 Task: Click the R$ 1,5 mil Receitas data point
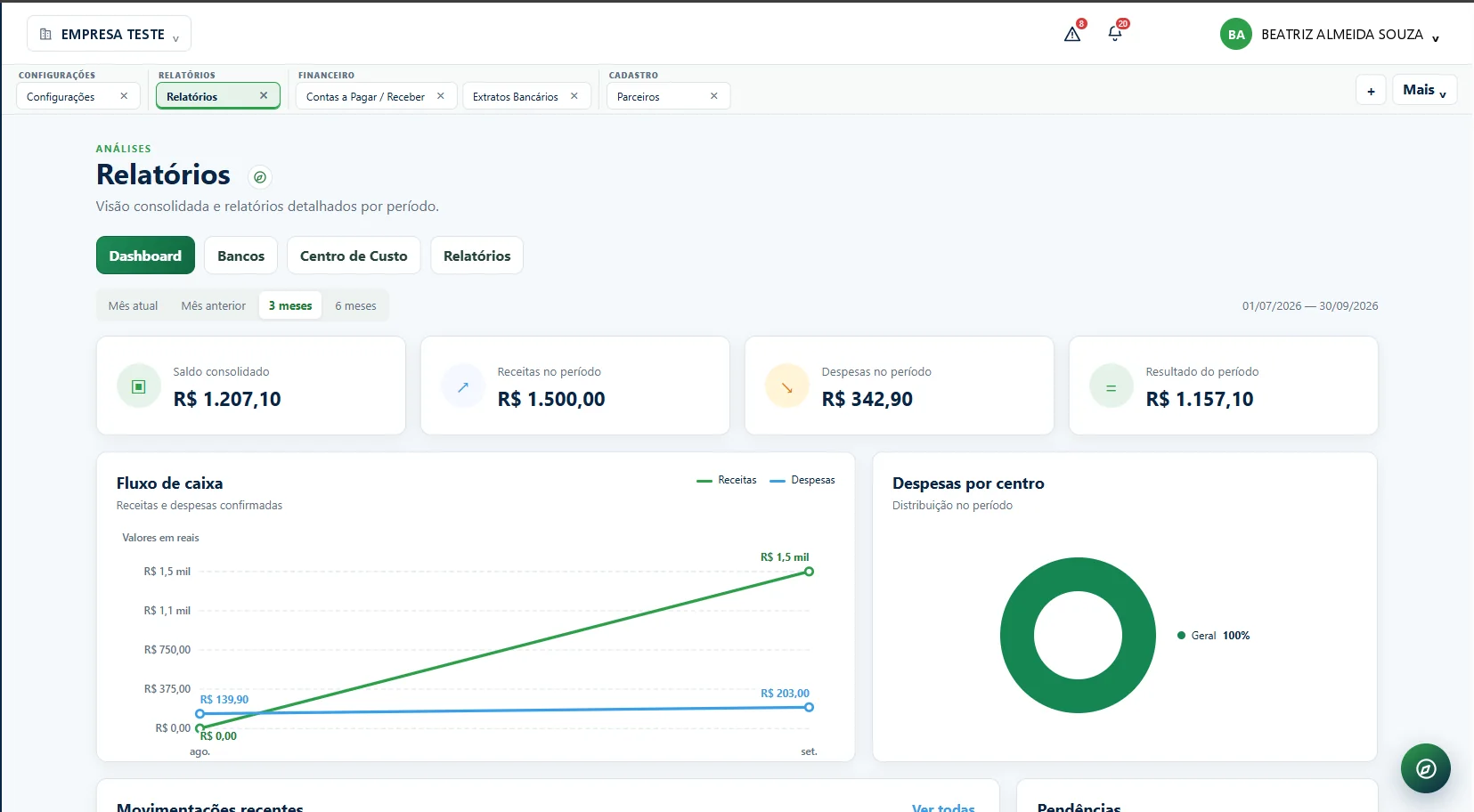pyautogui.click(x=809, y=572)
